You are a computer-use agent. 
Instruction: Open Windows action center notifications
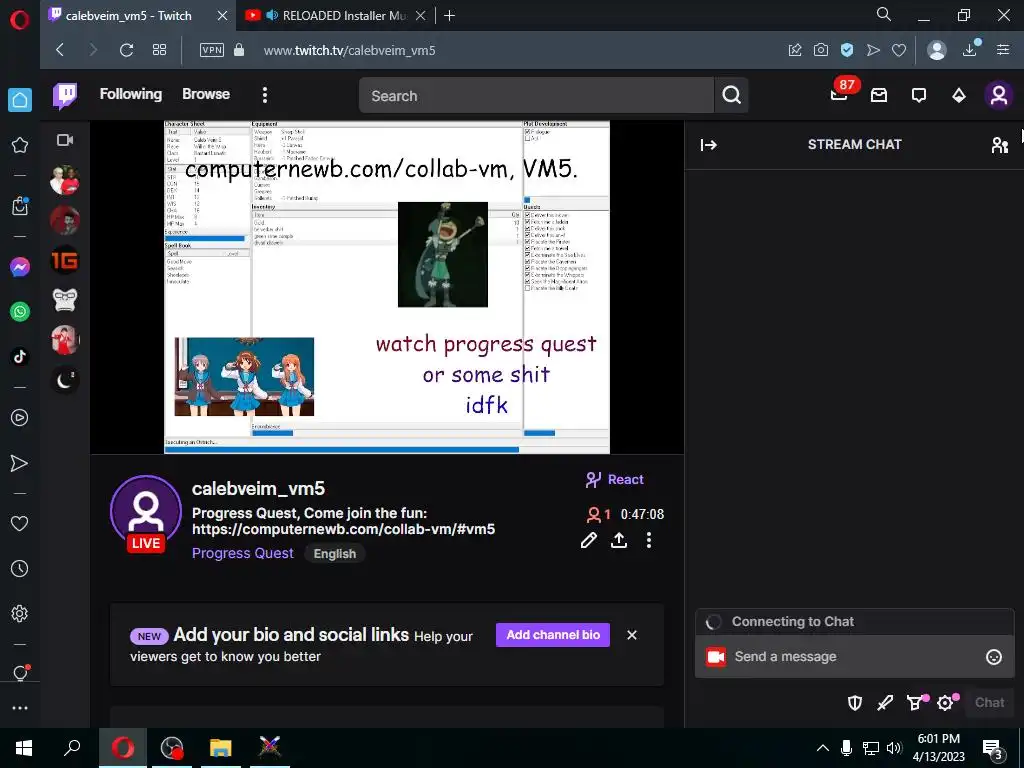[993, 748]
